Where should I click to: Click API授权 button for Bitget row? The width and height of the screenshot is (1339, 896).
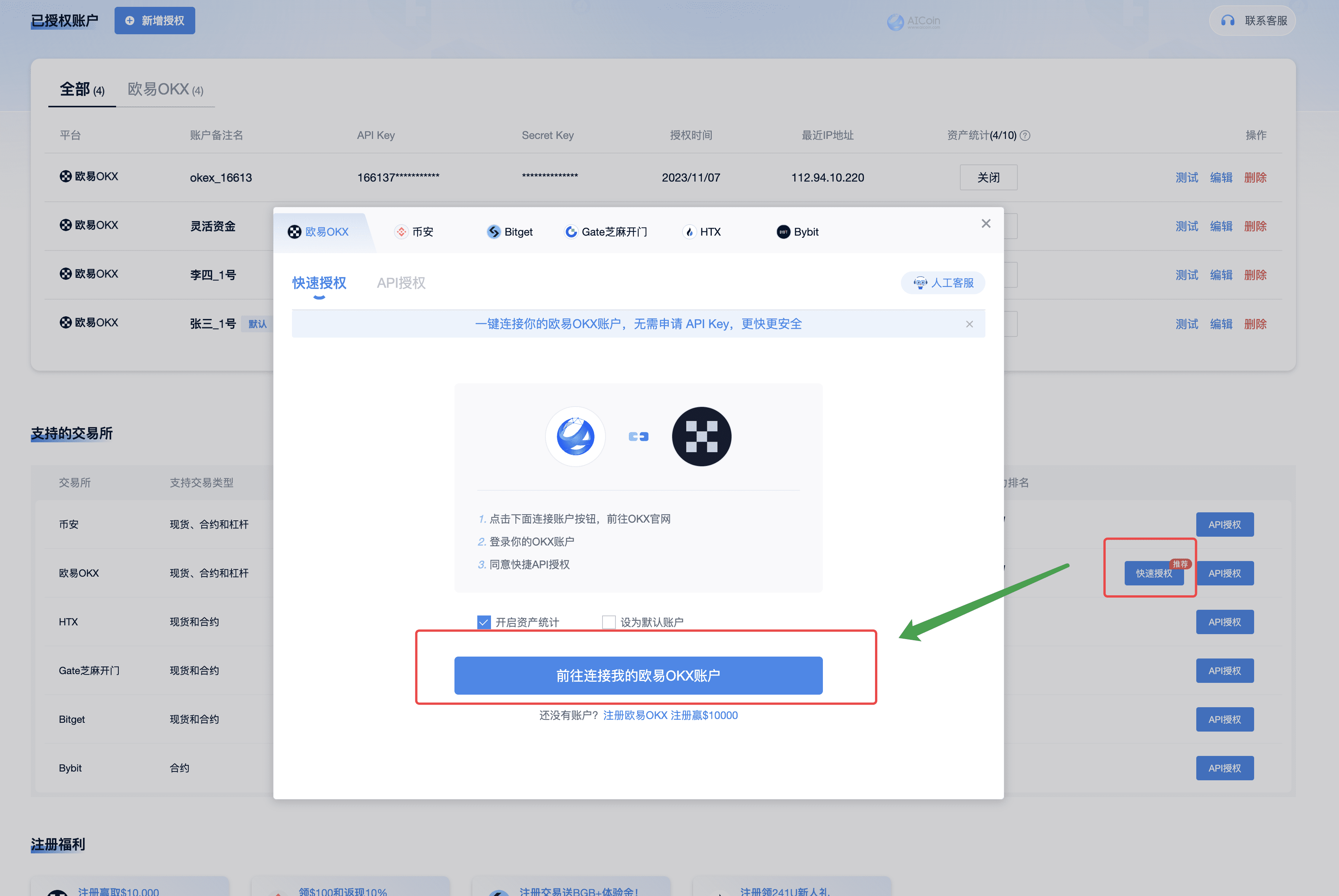[1225, 719]
